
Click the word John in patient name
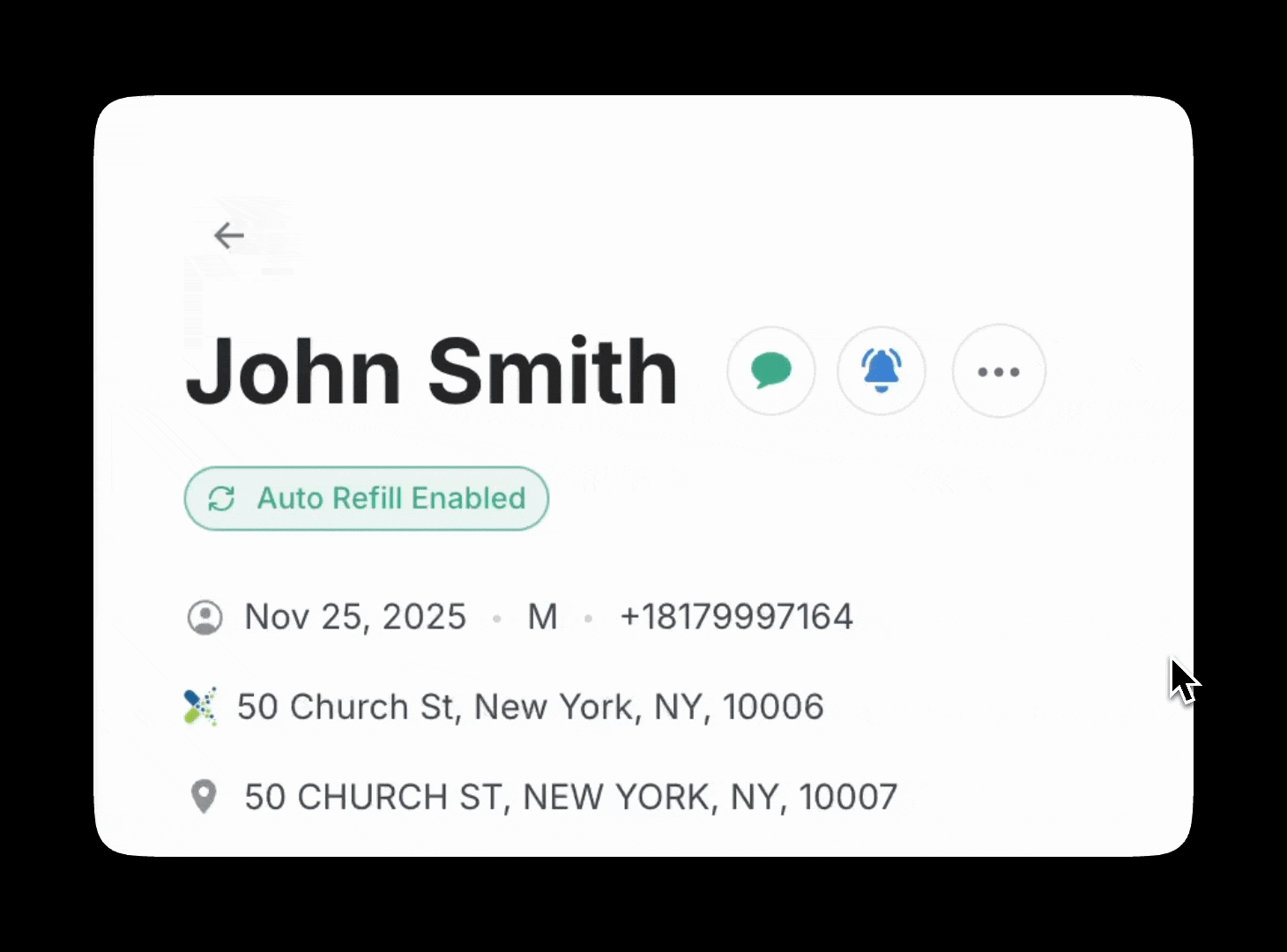pyautogui.click(x=294, y=372)
